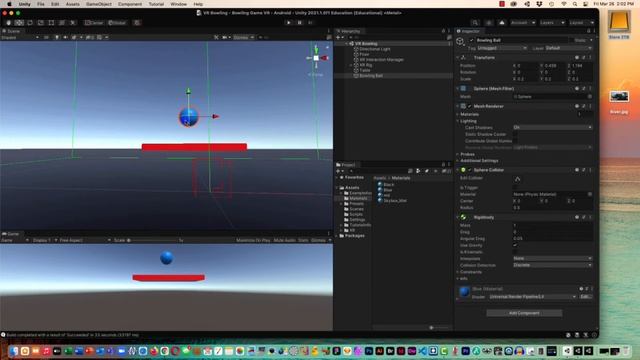Image resolution: width=640 pixels, height=360 pixels.
Task: Select the Black material asset
Action: (x=386, y=184)
